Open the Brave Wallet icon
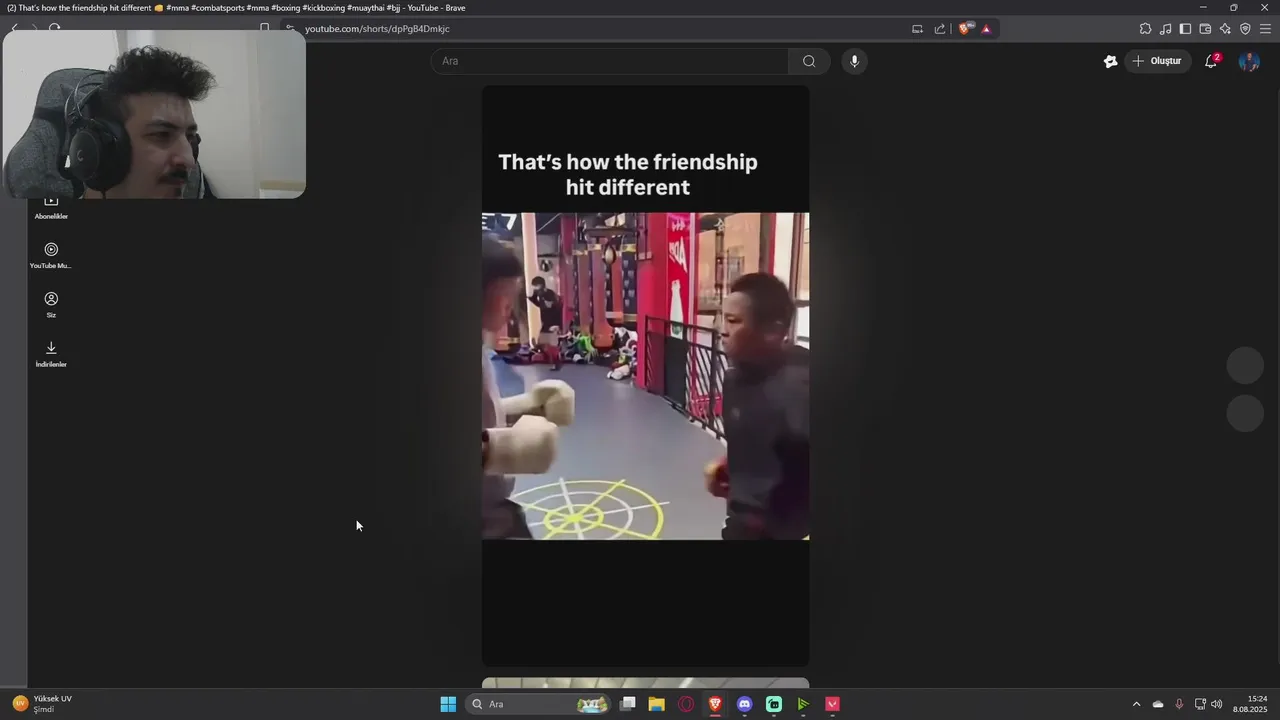 (1205, 29)
